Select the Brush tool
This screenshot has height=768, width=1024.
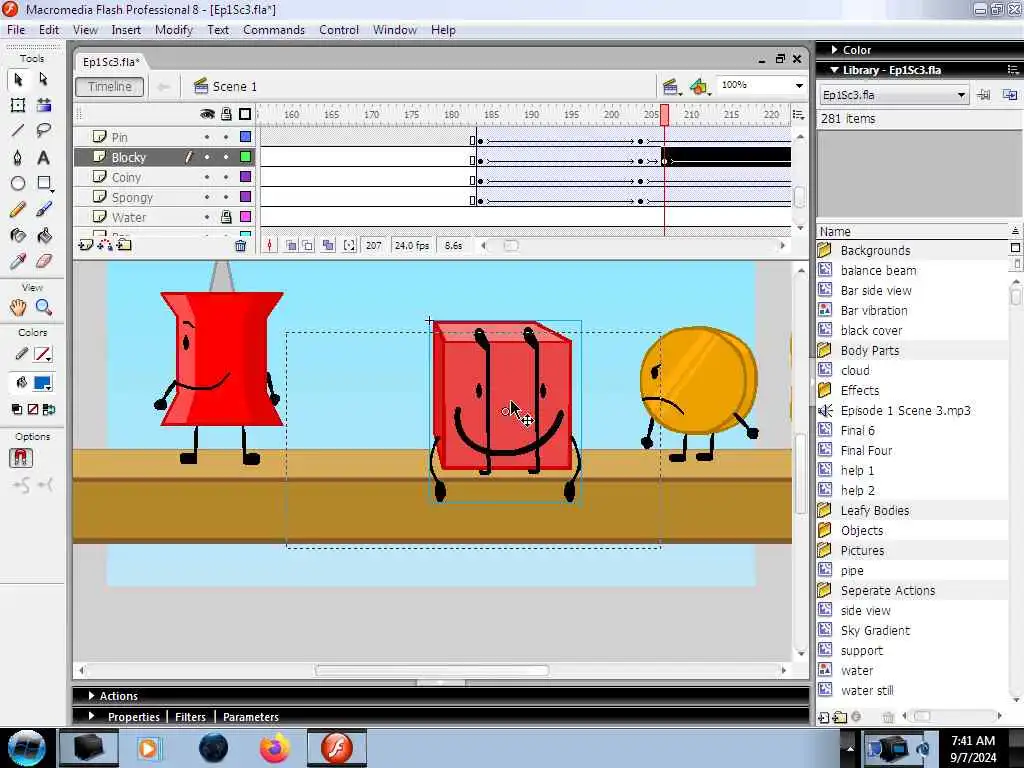coord(44,210)
